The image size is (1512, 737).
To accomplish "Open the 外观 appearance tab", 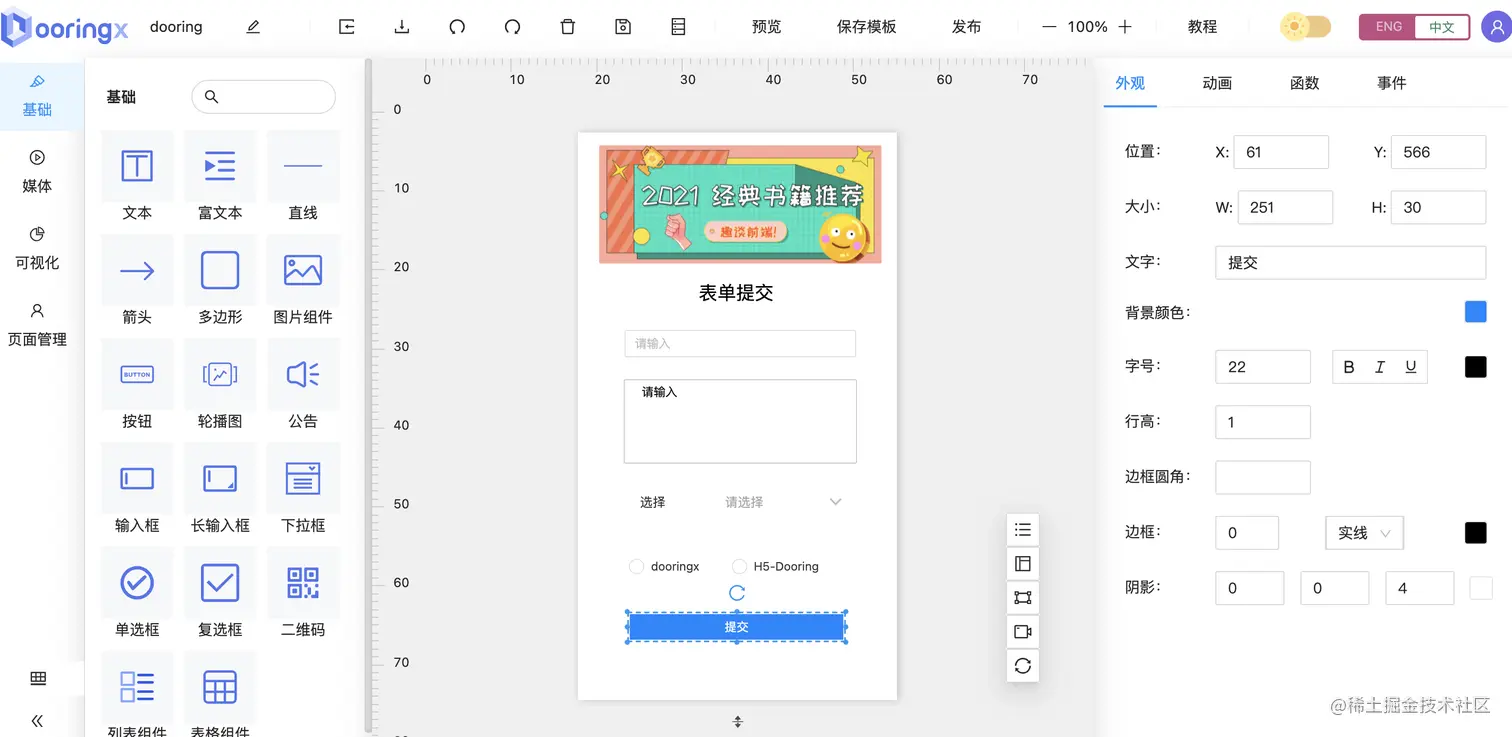I will [x=1130, y=83].
